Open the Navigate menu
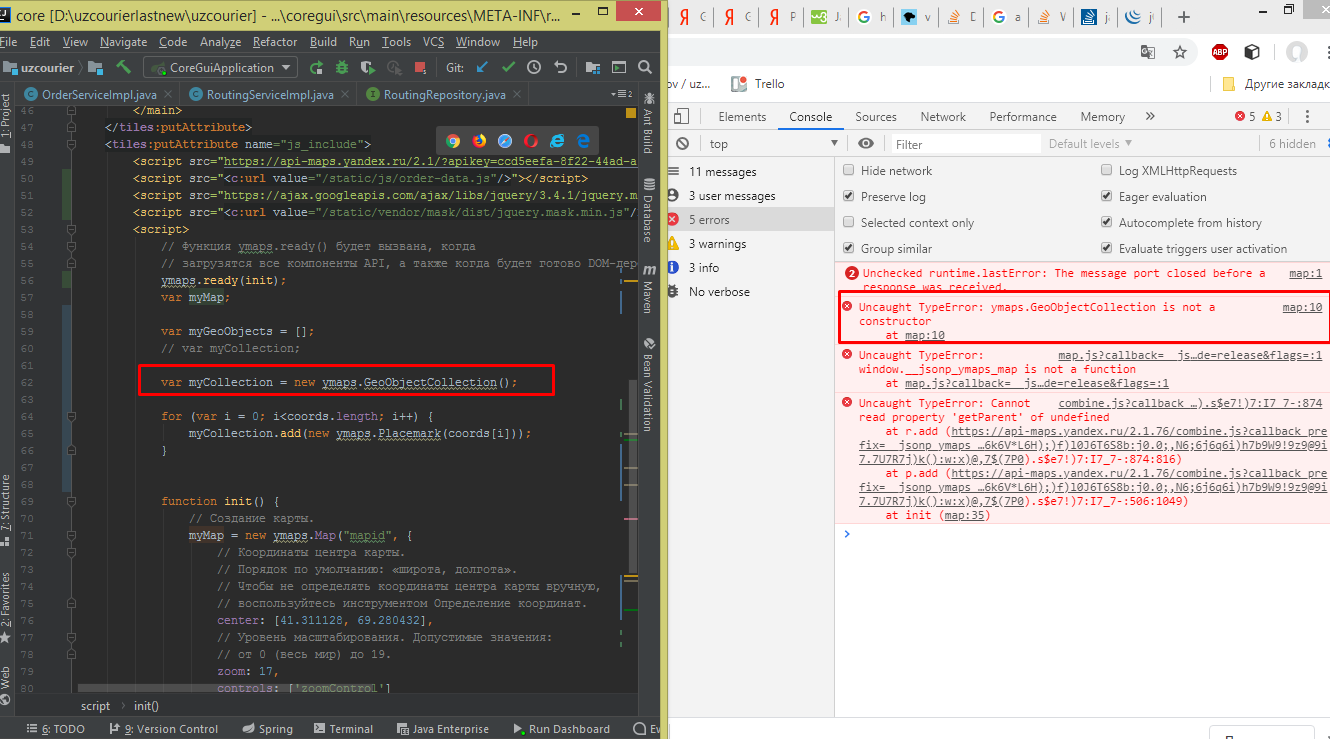 point(124,42)
